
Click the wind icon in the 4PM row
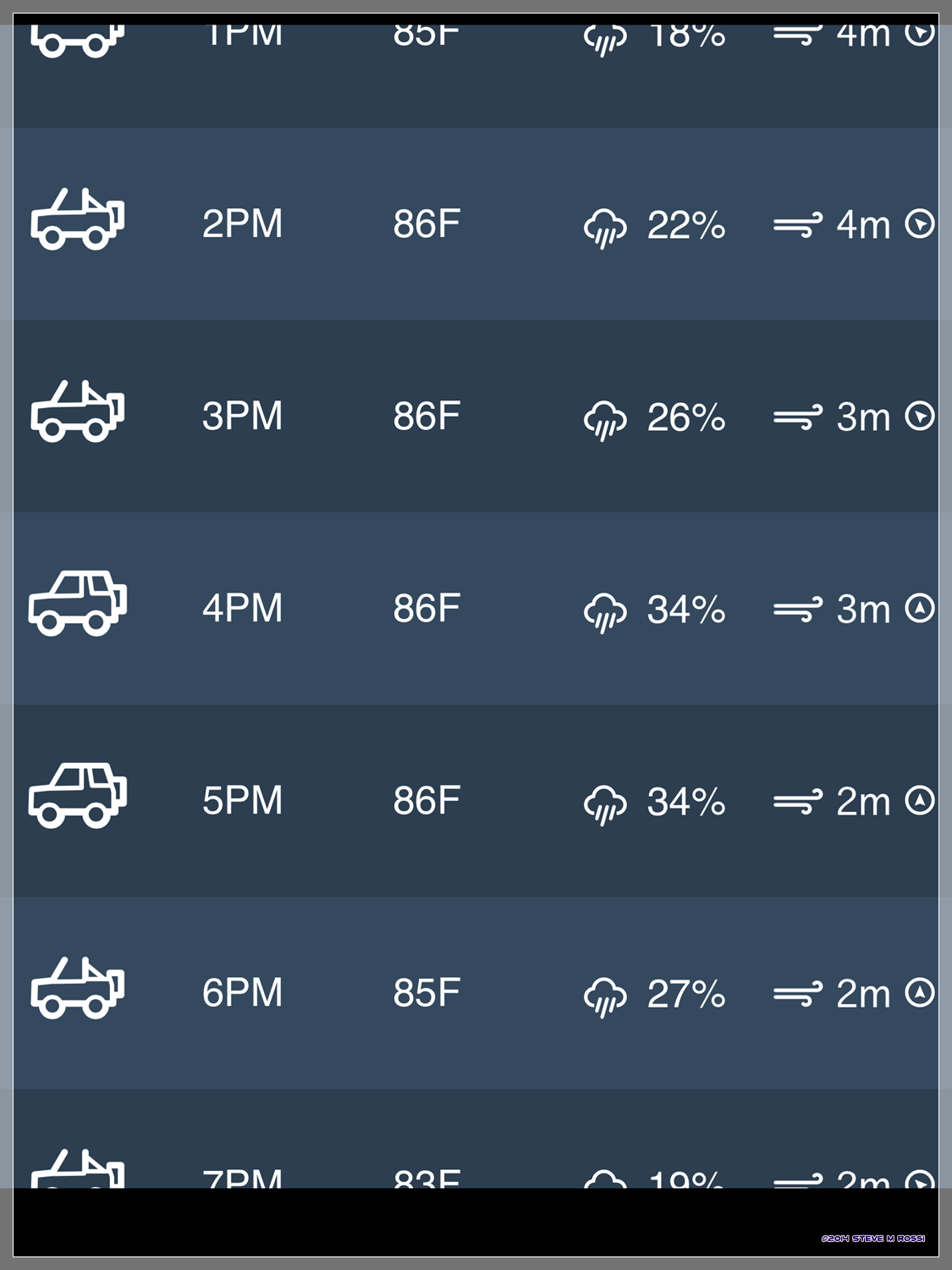click(x=797, y=609)
